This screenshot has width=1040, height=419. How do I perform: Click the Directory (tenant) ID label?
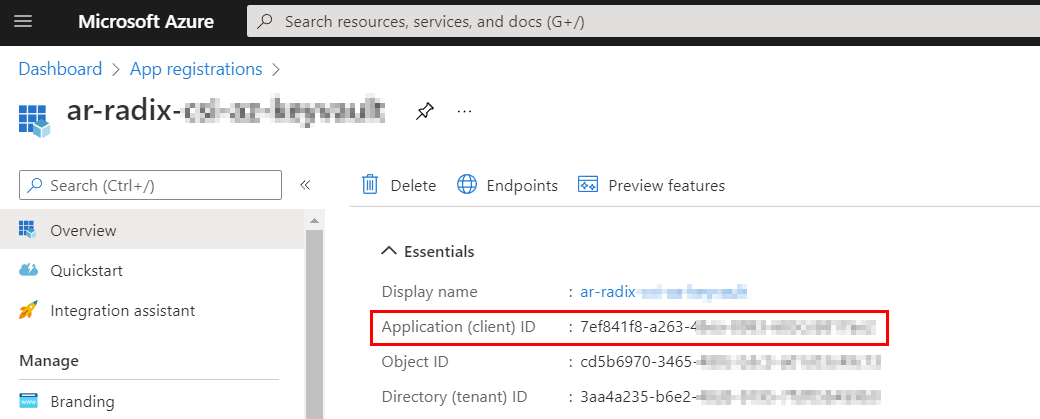(x=454, y=397)
